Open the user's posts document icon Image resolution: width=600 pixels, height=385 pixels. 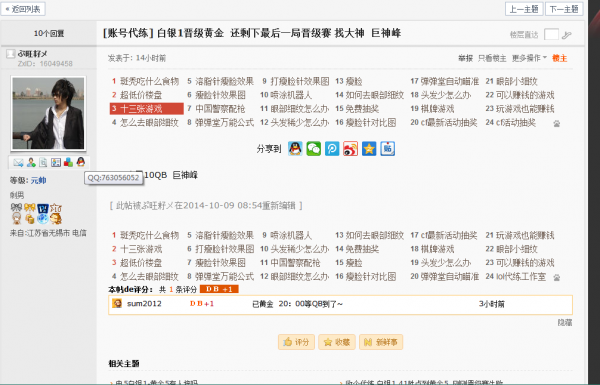(x=43, y=163)
